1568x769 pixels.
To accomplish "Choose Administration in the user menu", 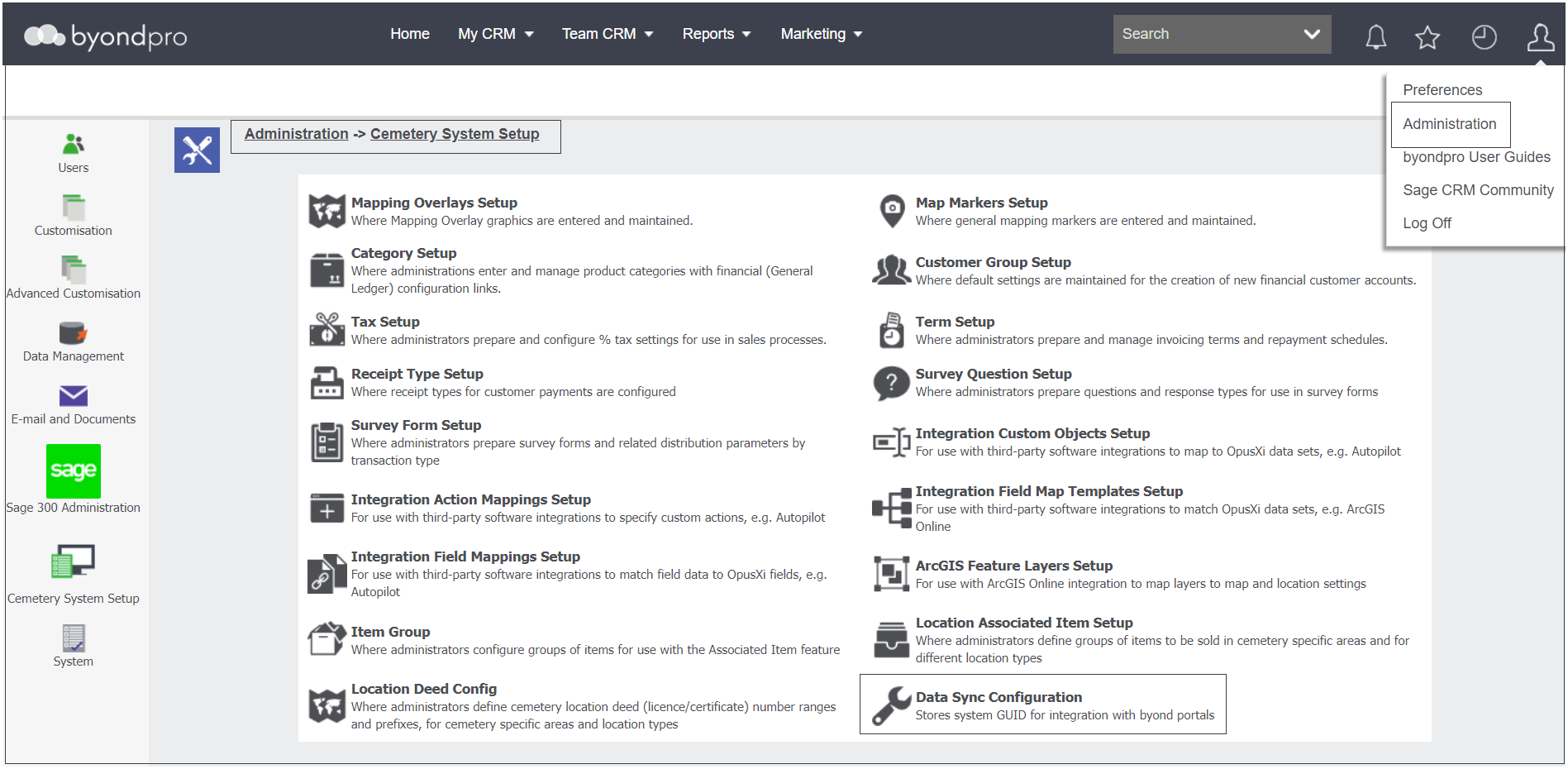I will tap(1450, 124).
